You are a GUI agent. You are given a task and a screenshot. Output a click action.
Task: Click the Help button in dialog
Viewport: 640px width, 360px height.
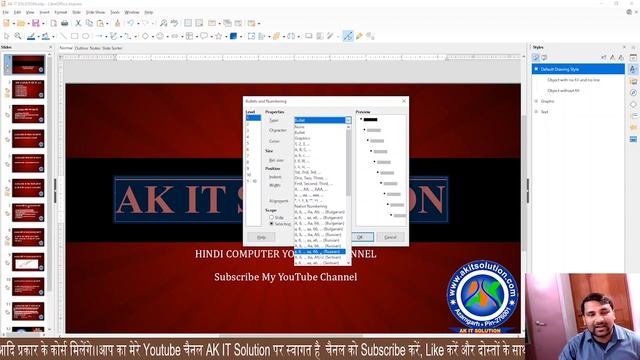pos(261,237)
